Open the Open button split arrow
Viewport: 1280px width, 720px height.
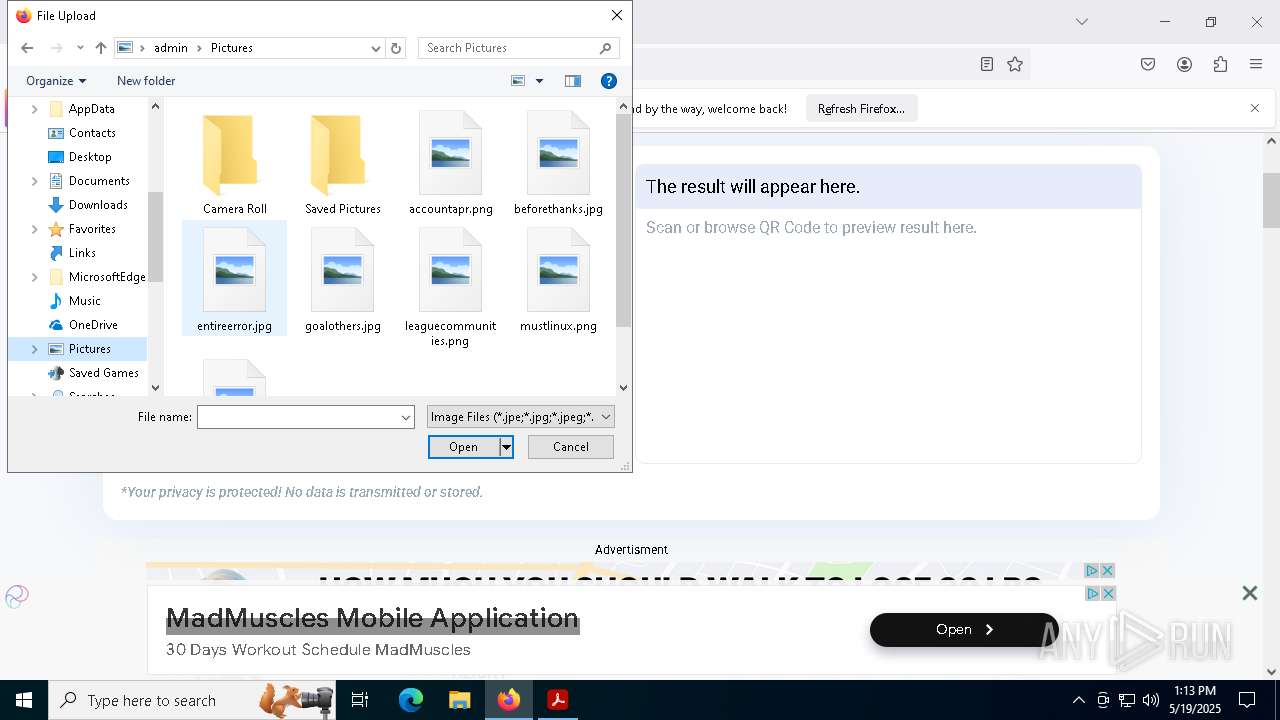pyautogui.click(x=506, y=447)
